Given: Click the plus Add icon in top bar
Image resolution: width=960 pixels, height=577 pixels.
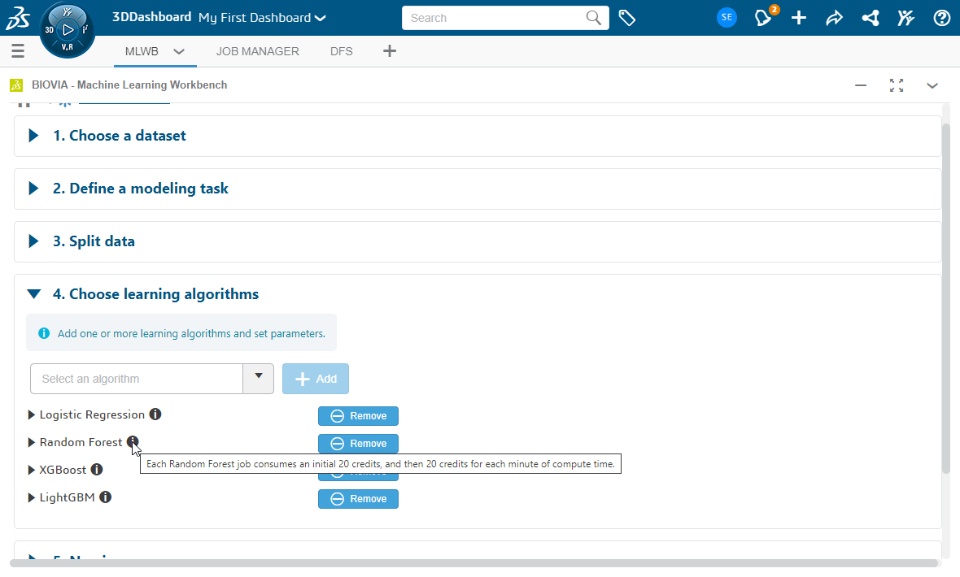Looking at the screenshot, I should pyautogui.click(x=798, y=18).
